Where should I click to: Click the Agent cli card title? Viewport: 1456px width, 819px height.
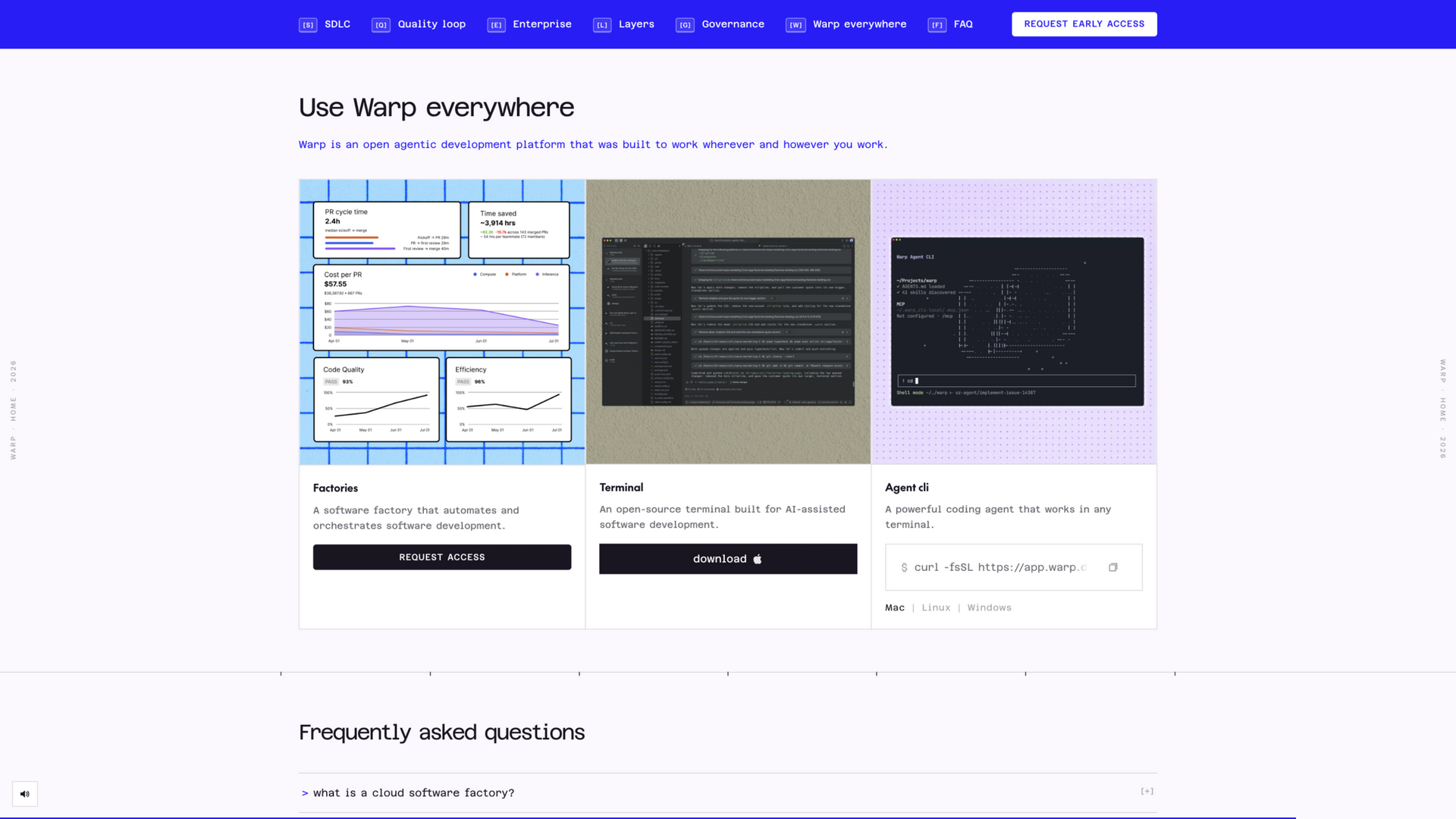tap(907, 488)
